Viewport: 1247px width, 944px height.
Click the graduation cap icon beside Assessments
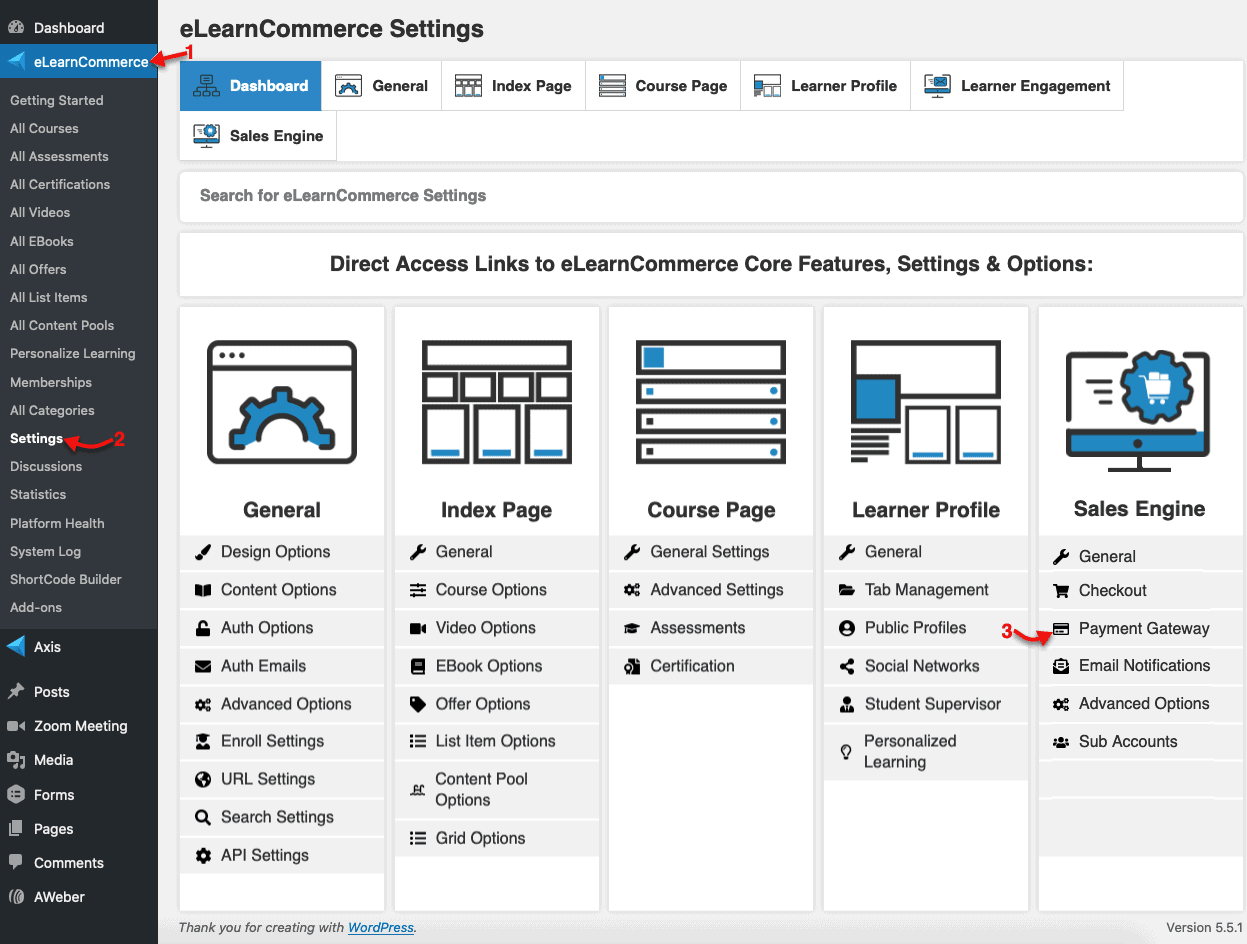click(x=632, y=628)
